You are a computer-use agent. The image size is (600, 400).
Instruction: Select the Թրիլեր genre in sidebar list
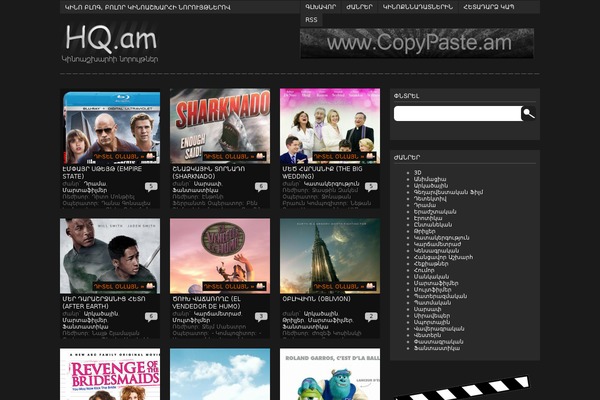(424, 231)
